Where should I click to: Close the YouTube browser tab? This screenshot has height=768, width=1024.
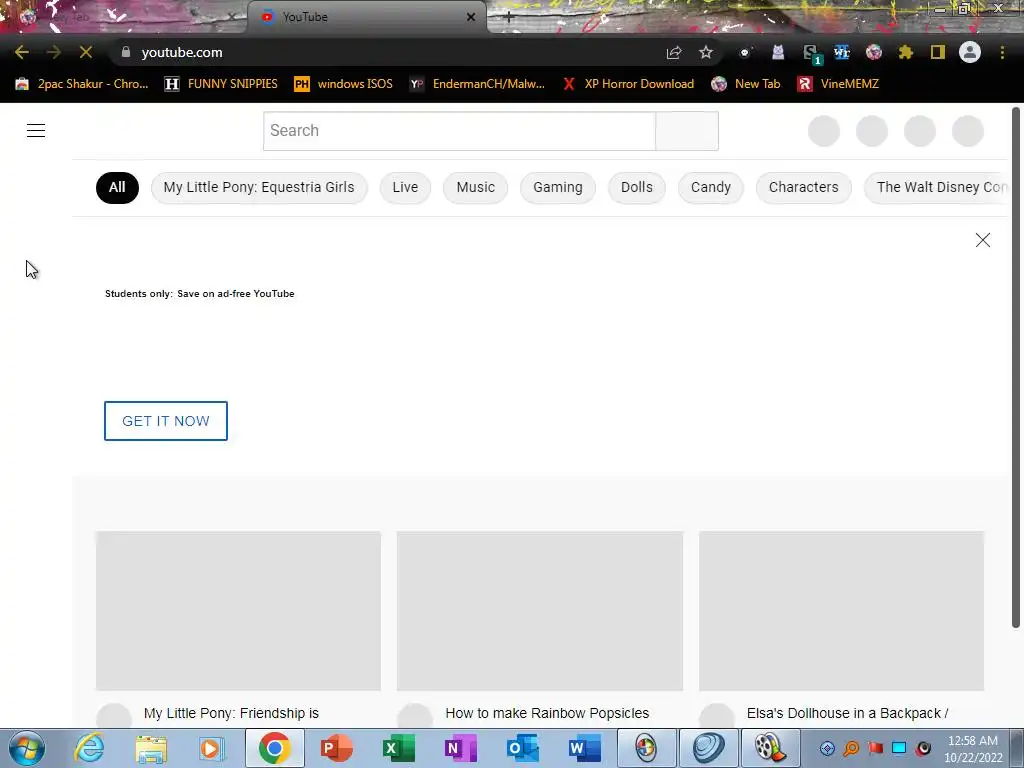471,17
